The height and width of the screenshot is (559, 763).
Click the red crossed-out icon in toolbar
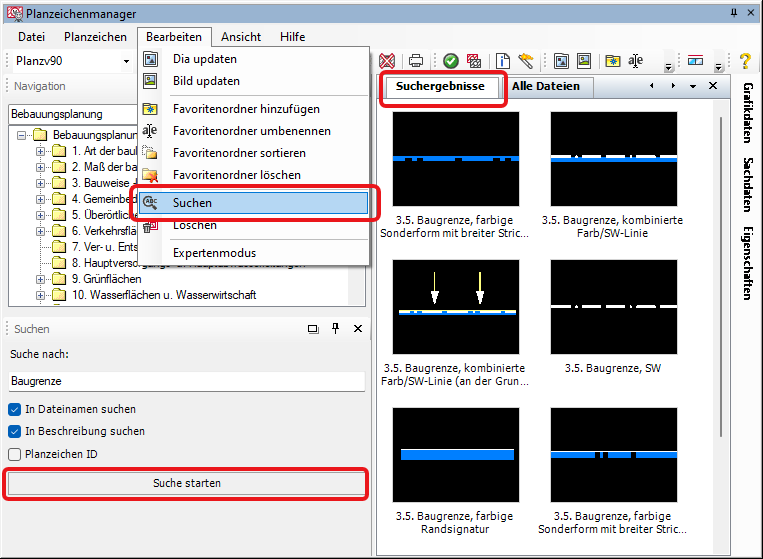(386, 61)
